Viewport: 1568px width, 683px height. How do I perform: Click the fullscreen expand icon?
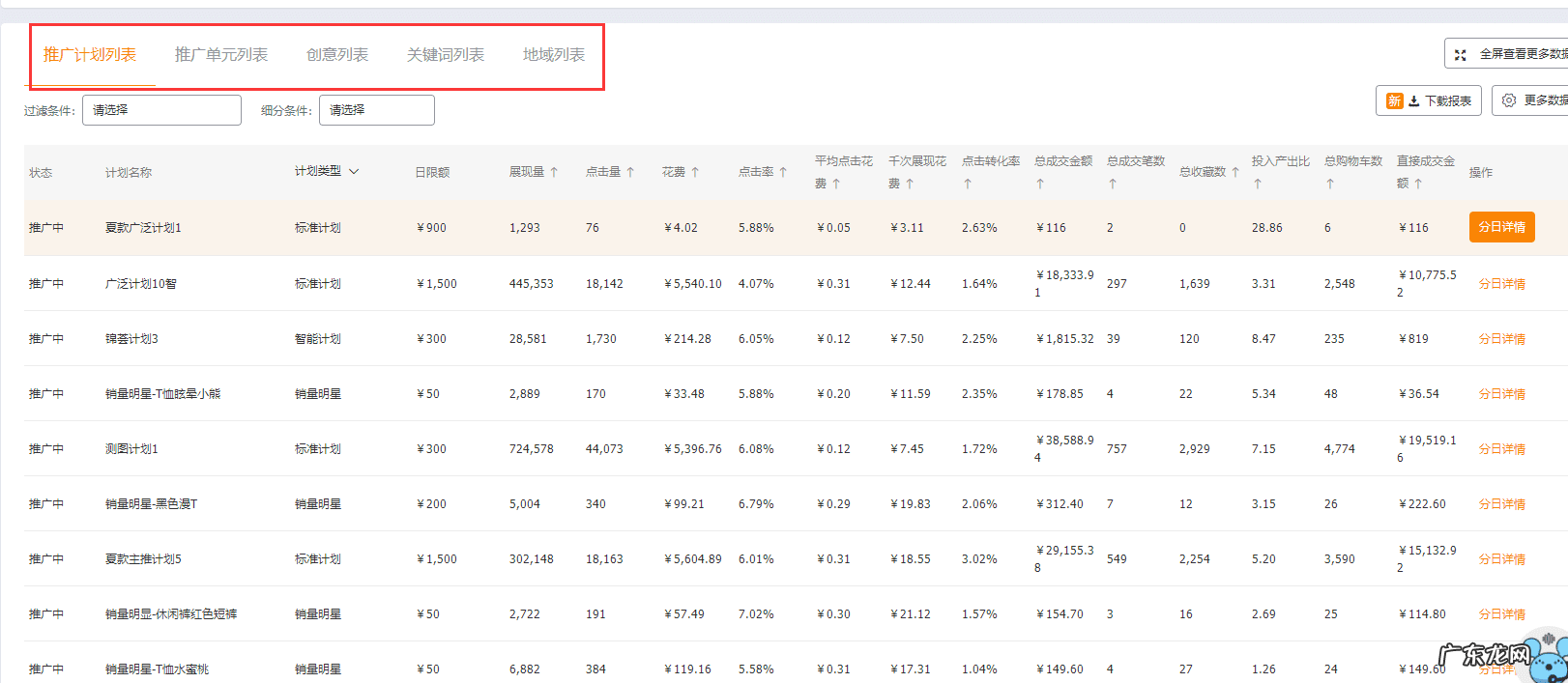(1461, 55)
